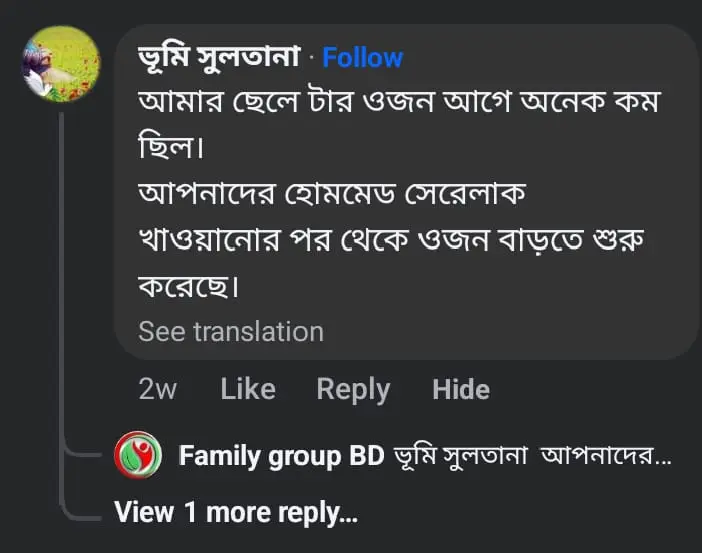Viewport: 702px width, 553px height.
Task: Expand the truncated reply text আপনাদের...
Action: [607, 457]
